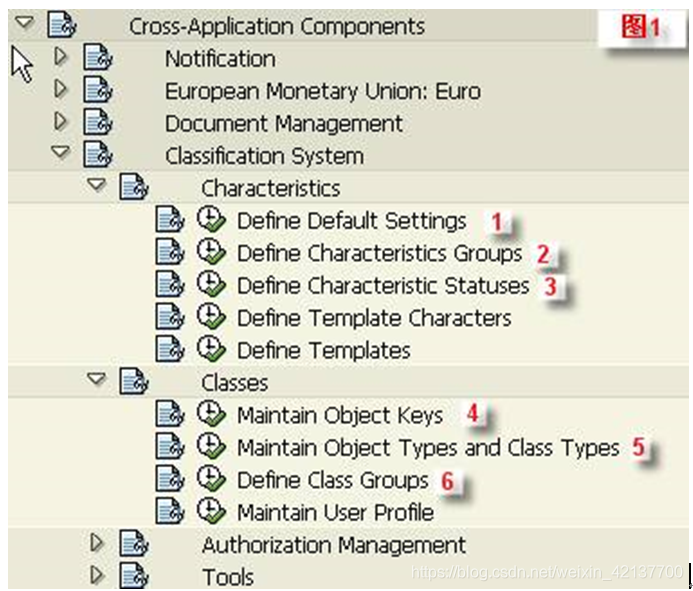Image resolution: width=693 pixels, height=591 pixels.
Task: Collapse the Classification System node
Action: click(x=61, y=152)
